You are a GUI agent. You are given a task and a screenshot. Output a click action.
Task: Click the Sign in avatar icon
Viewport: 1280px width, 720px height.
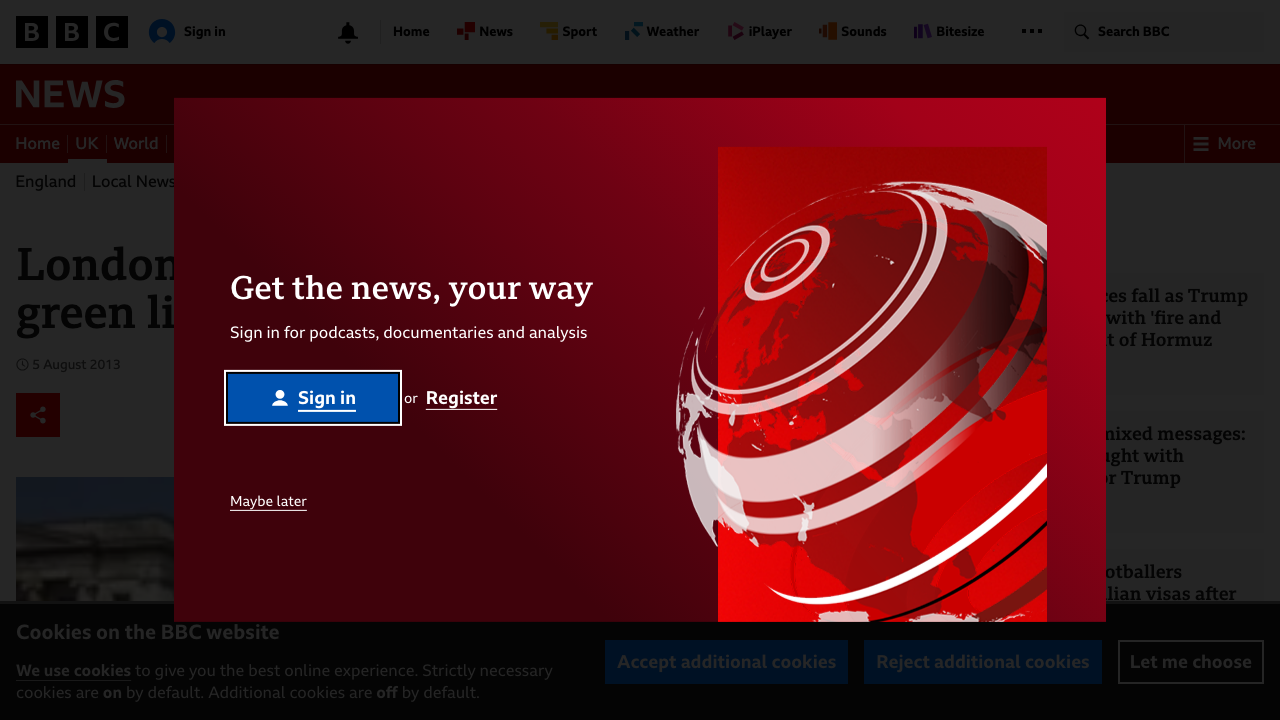[163, 31]
